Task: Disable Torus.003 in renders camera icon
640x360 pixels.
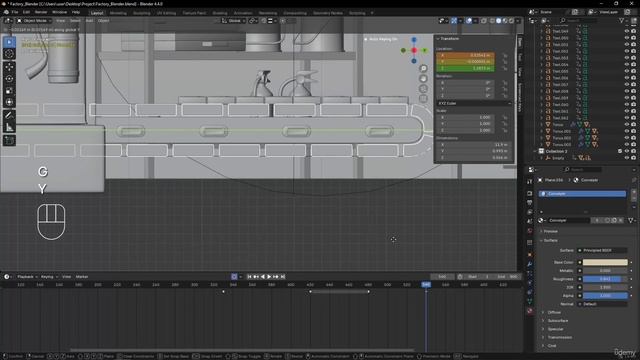Action: (633, 144)
